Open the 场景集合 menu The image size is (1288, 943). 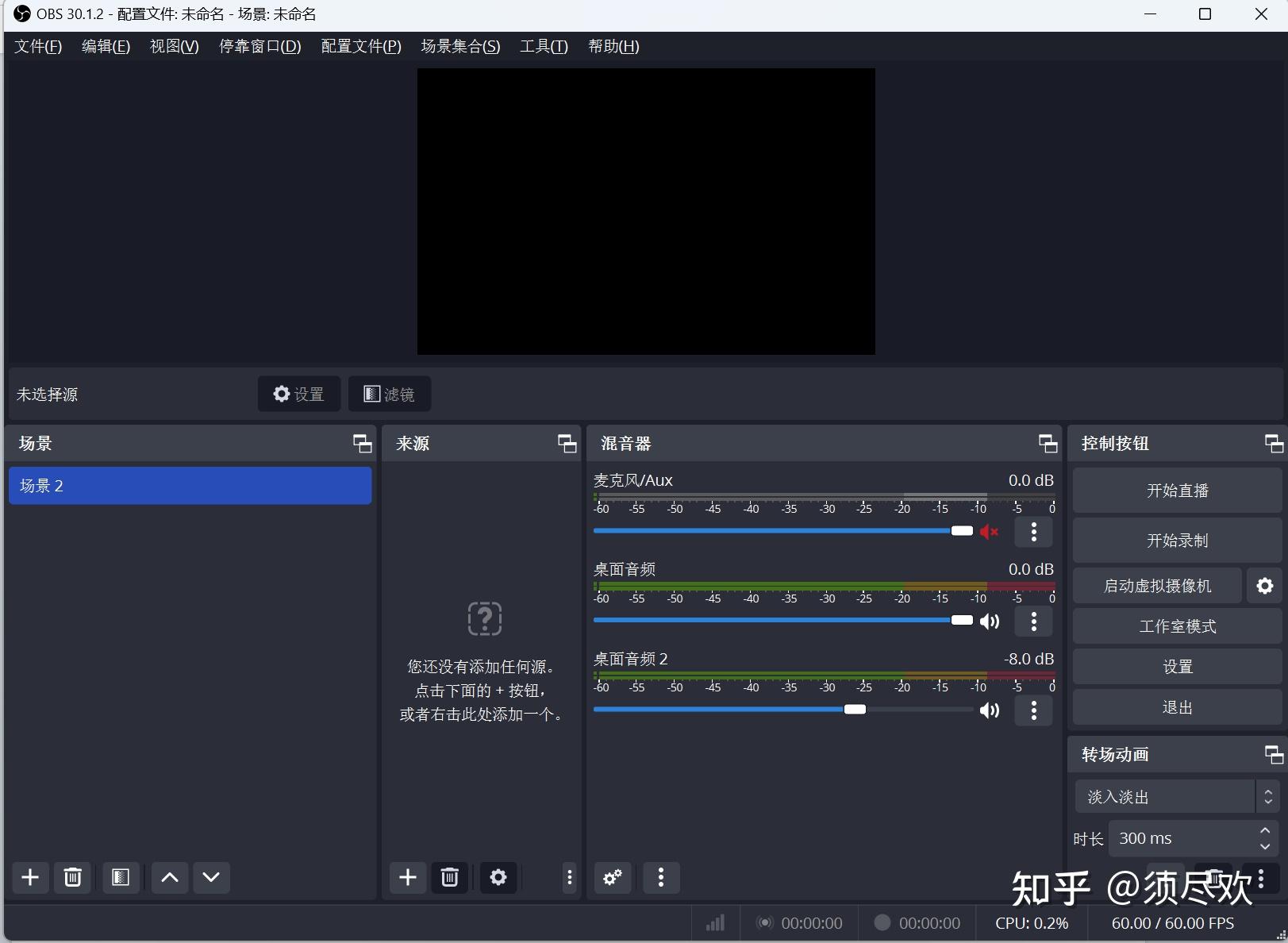pos(459,46)
